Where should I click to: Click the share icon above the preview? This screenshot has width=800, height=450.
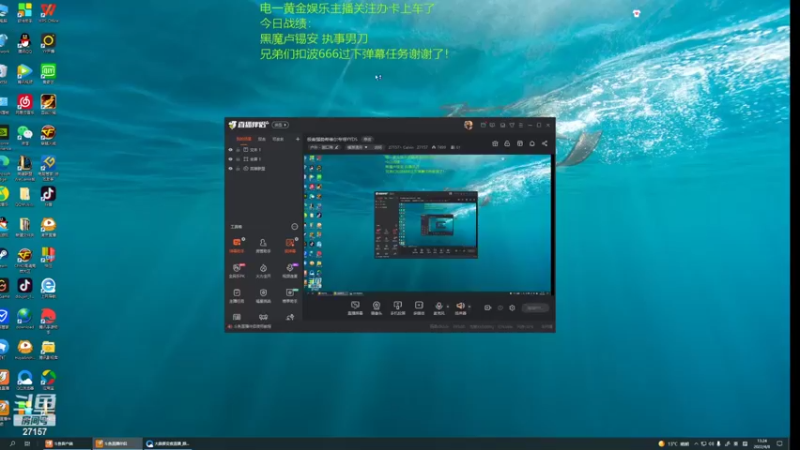pos(545,144)
